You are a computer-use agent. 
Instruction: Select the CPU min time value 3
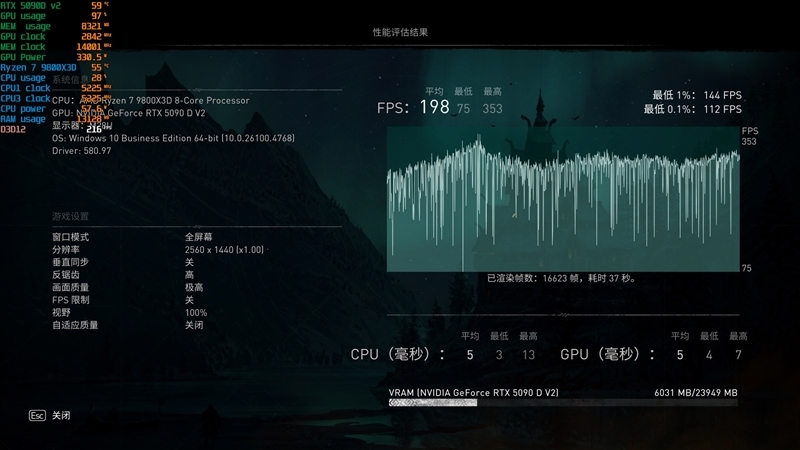pos(499,355)
